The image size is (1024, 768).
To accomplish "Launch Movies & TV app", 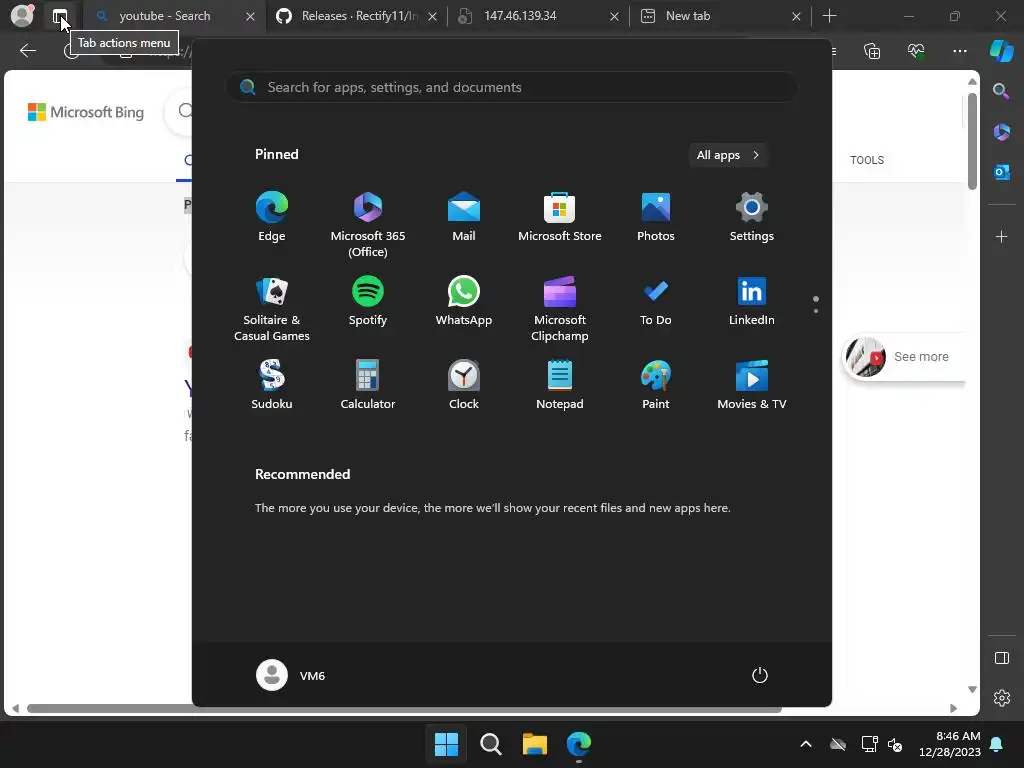I will point(752,385).
